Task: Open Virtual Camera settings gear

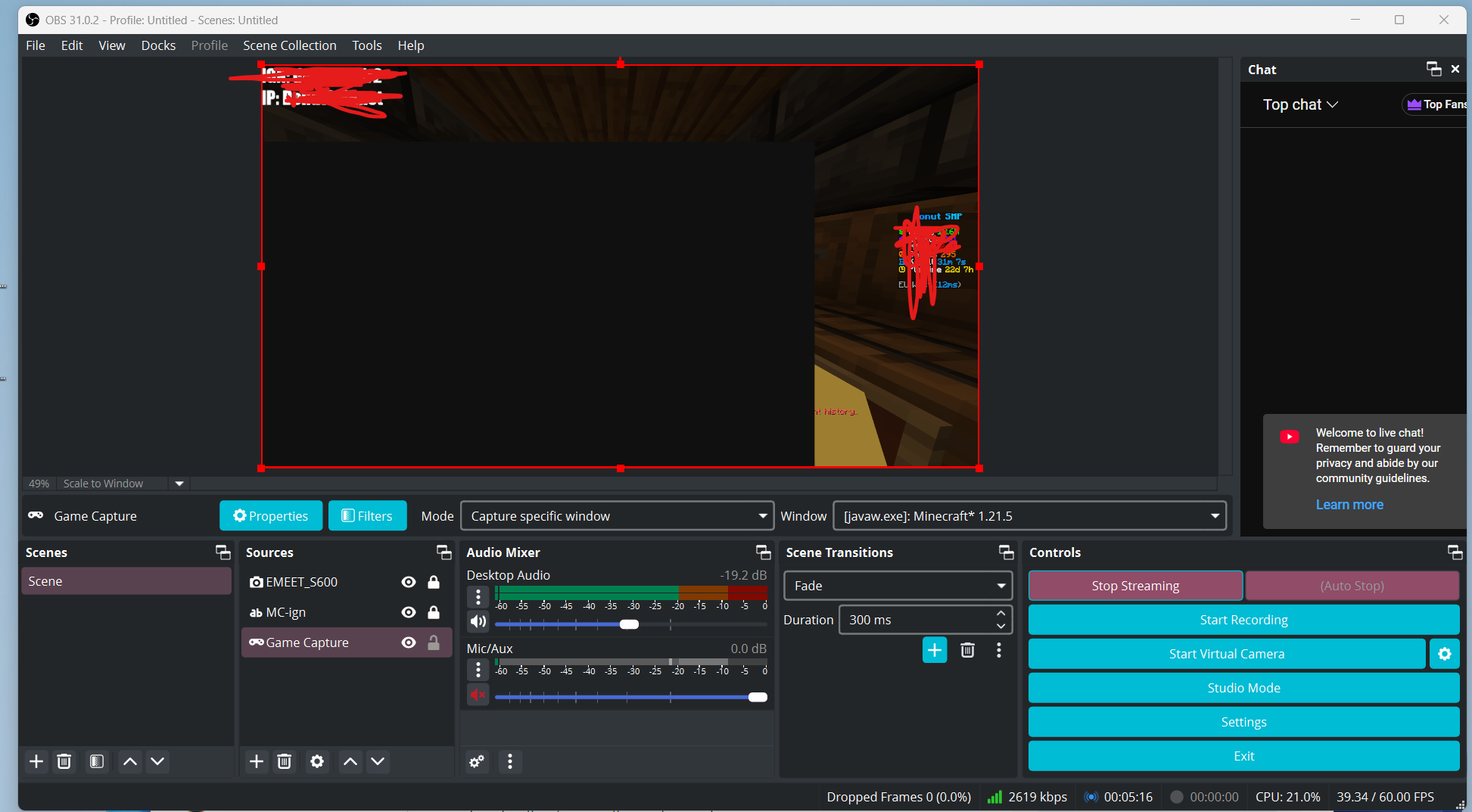Action: [1445, 654]
